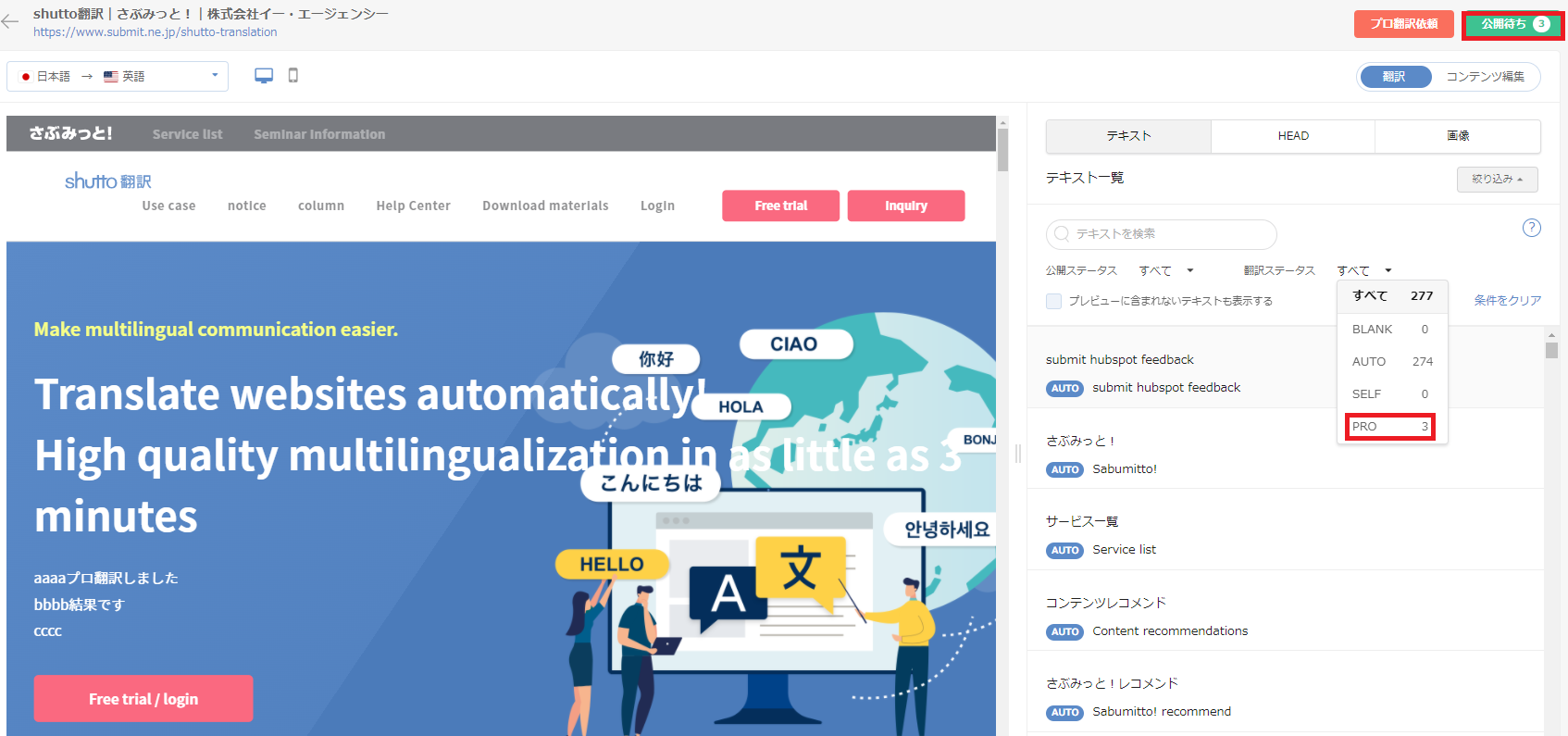
Task: Click Help Center in preview menu
Action: click(x=413, y=206)
